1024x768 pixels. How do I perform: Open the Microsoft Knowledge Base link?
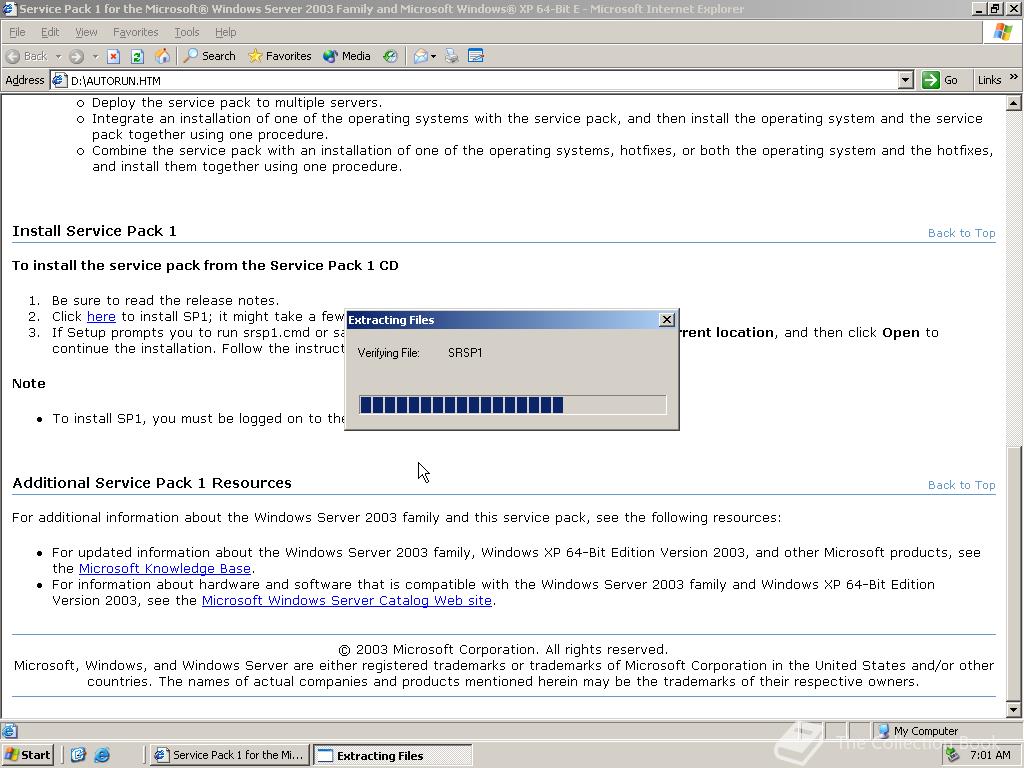pos(165,569)
